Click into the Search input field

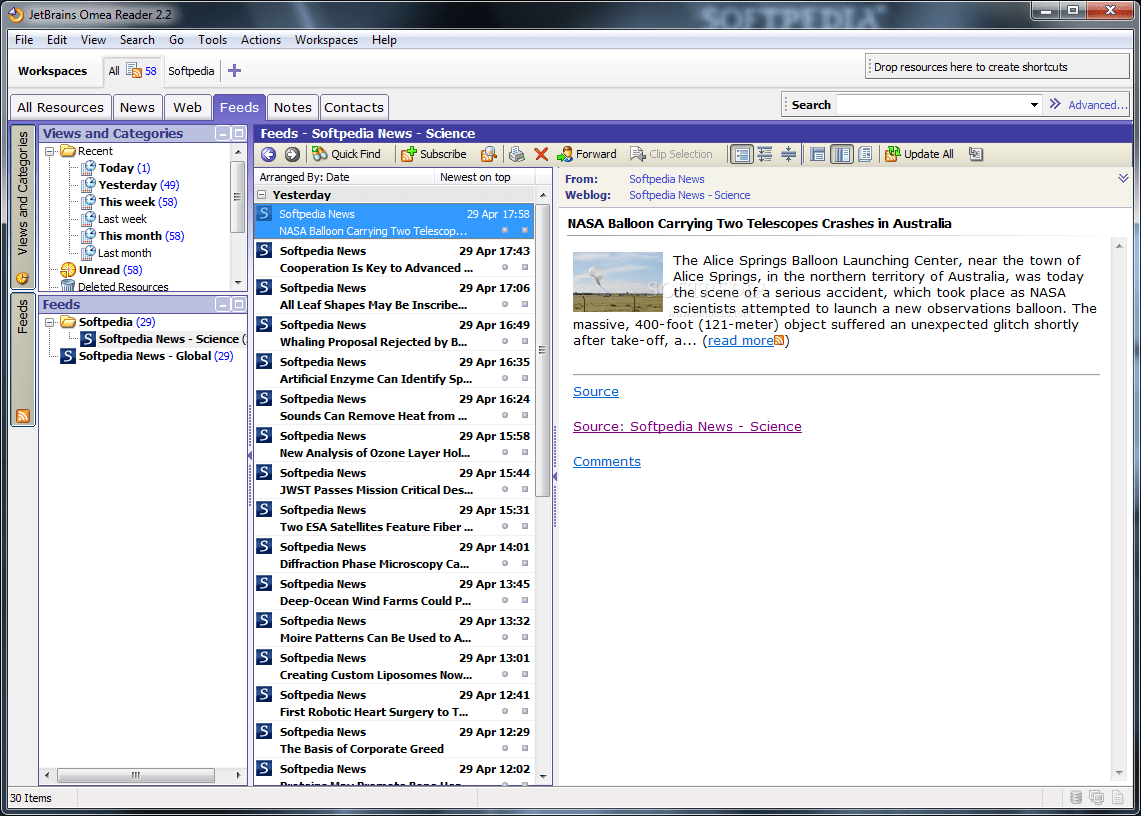point(931,106)
